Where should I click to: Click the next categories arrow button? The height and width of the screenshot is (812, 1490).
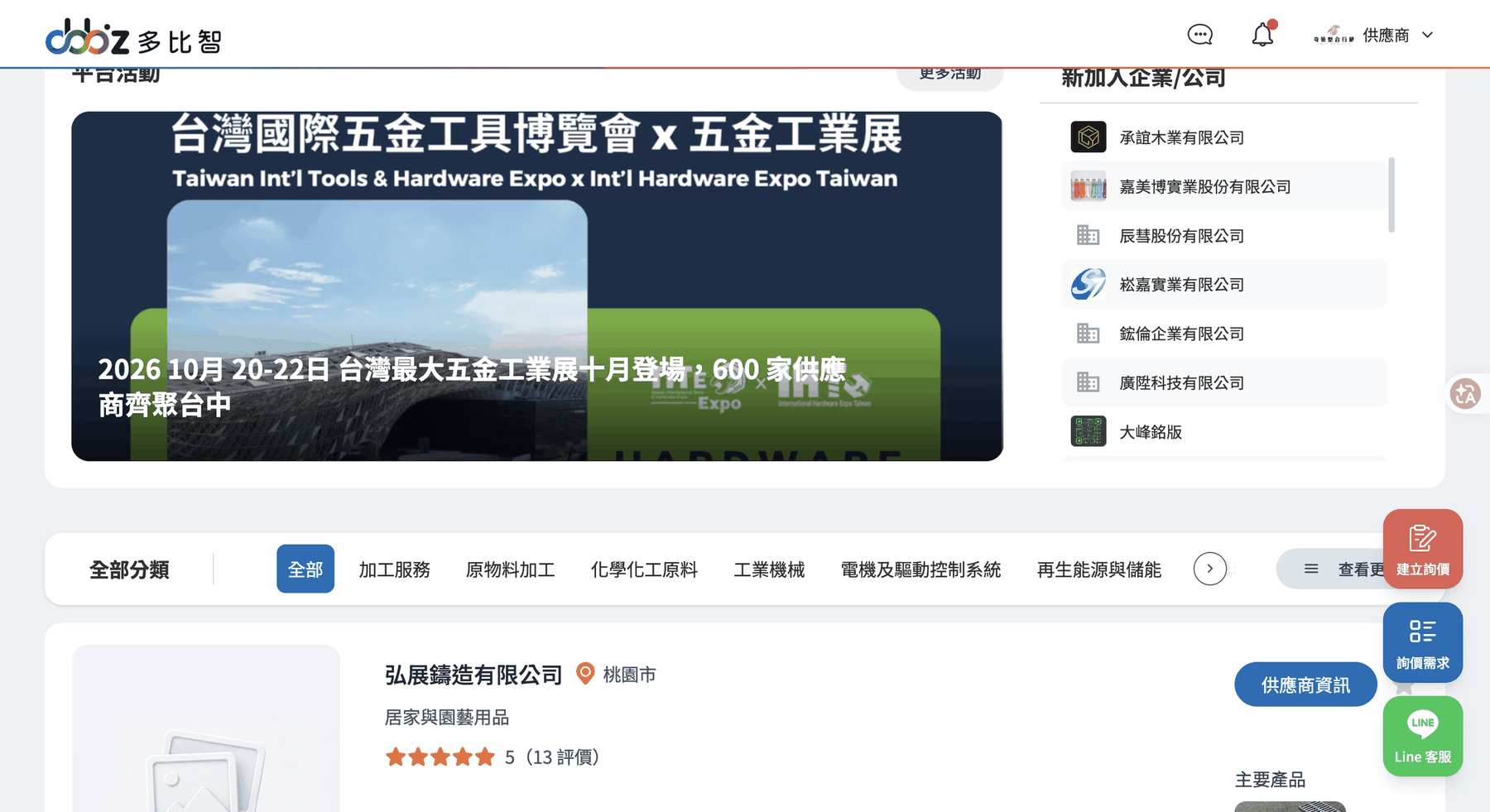pos(1210,569)
